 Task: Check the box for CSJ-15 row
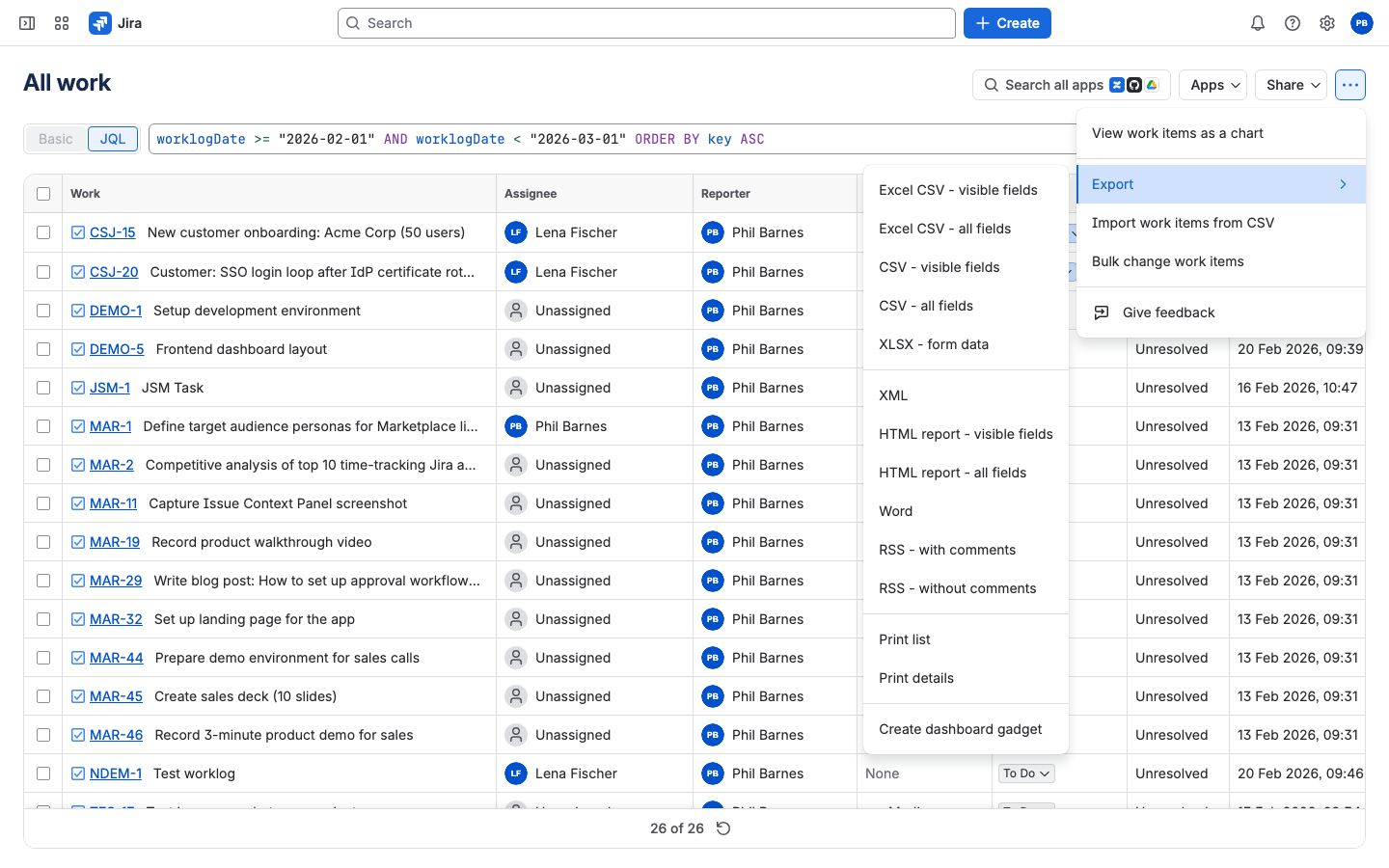click(43, 232)
